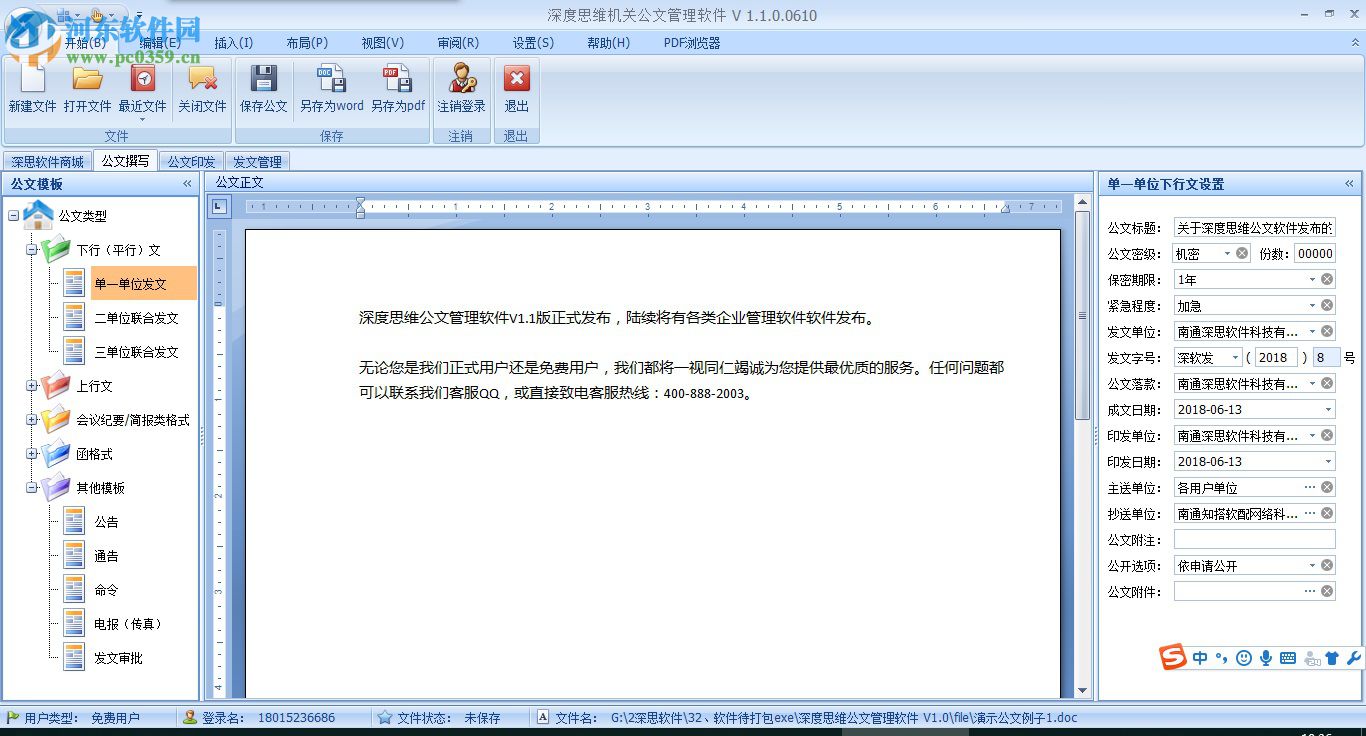The image size is (1366, 736).
Task: Open the 插入(I) menu
Action: [234, 43]
